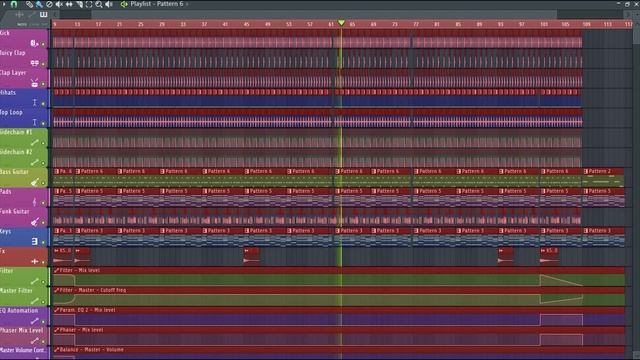
Task: Mute the Clap Layer track
Action: [x=43, y=84]
